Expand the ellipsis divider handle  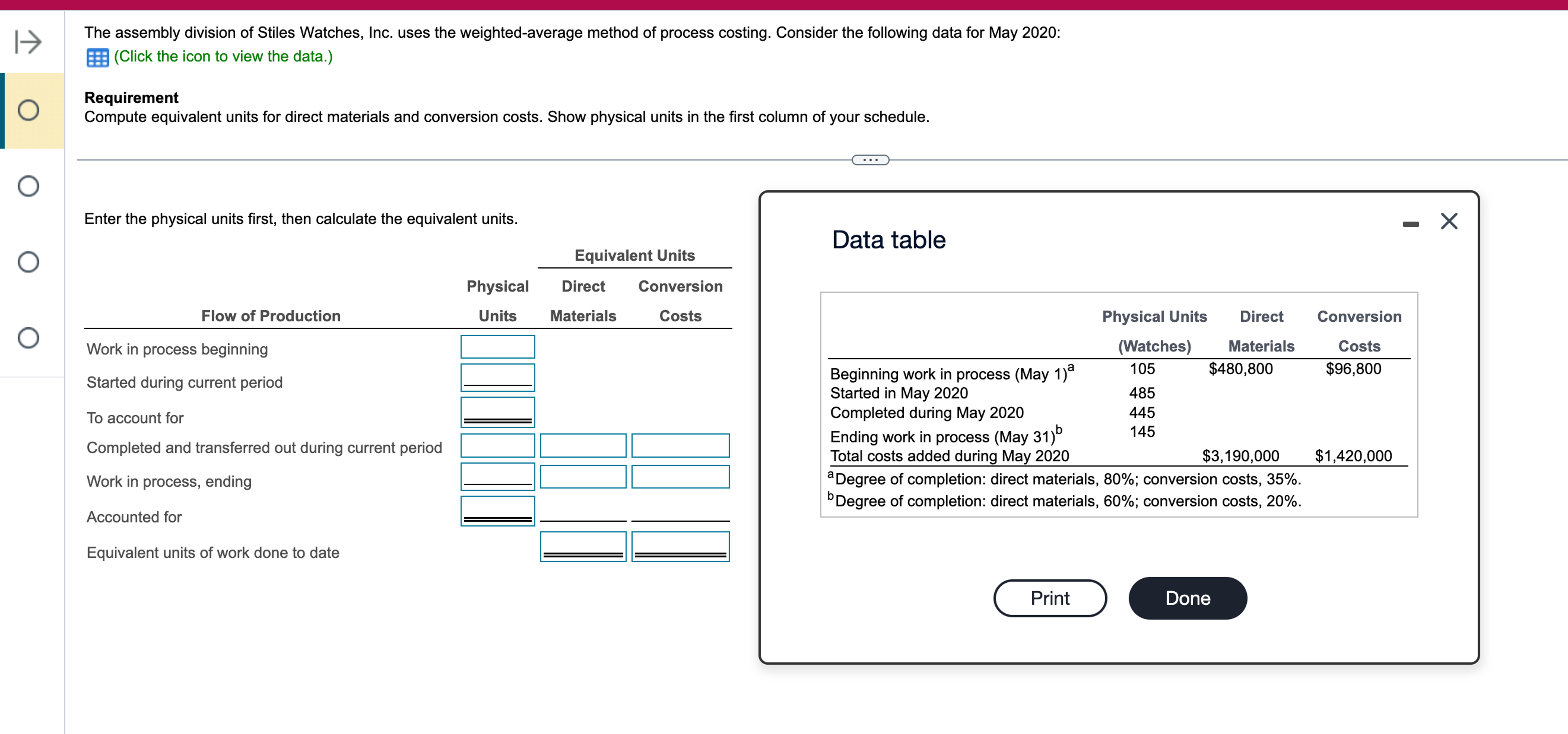870,160
